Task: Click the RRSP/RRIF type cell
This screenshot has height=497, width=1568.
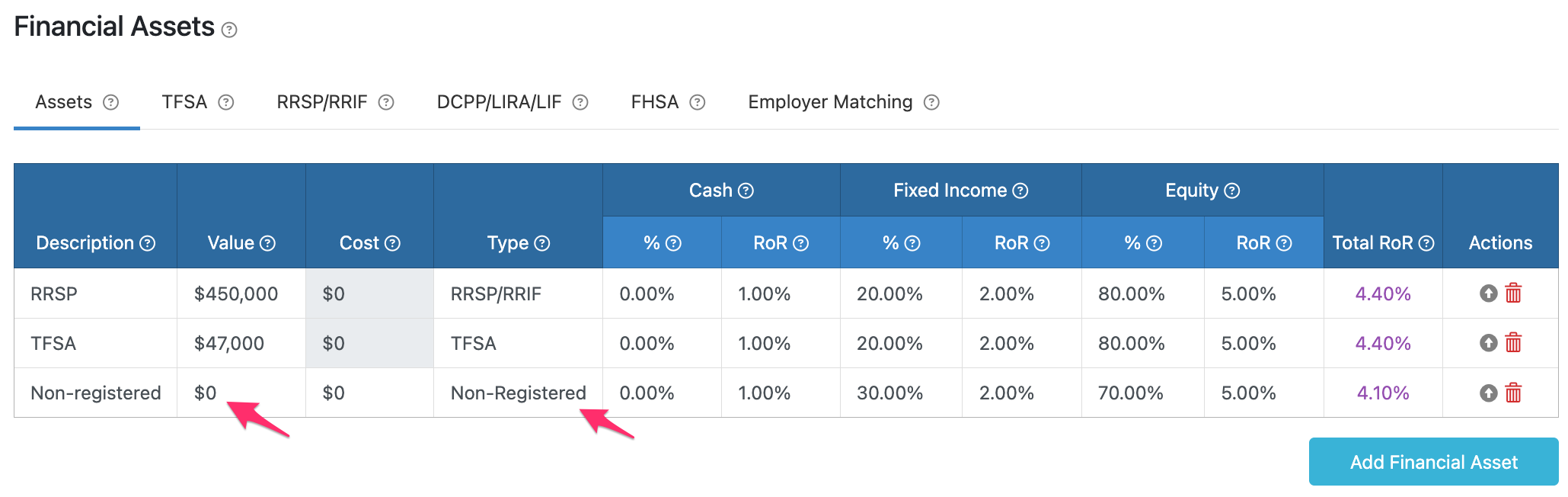Action: click(518, 293)
